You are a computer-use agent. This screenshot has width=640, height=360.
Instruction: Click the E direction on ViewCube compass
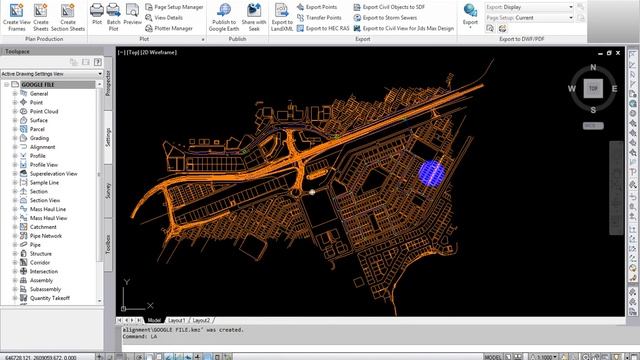pyautogui.click(x=614, y=89)
